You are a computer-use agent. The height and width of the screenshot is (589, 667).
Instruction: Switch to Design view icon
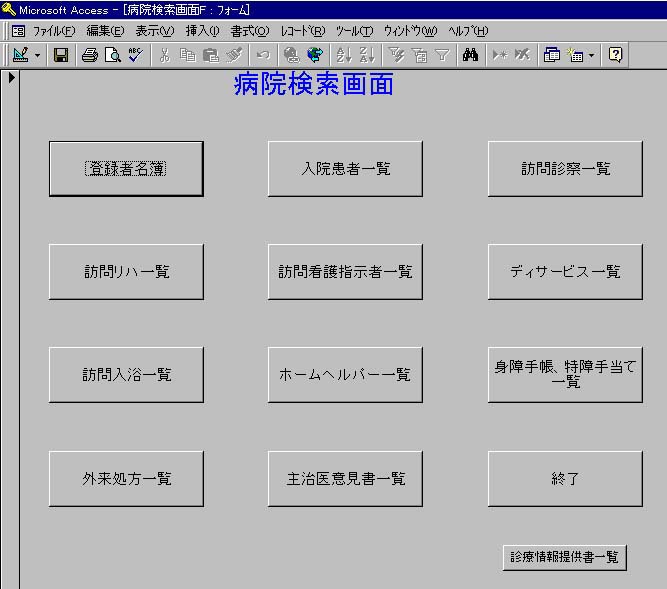pos(20,55)
